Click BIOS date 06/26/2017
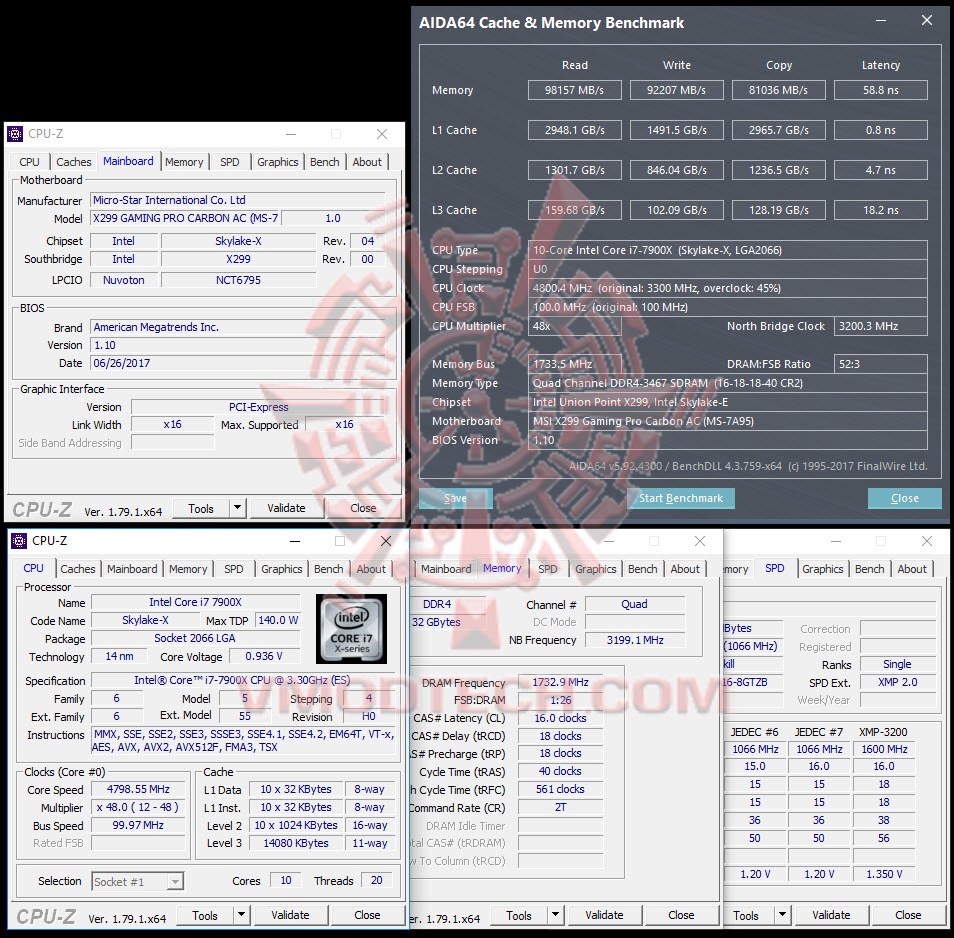The image size is (954, 938). point(238,363)
